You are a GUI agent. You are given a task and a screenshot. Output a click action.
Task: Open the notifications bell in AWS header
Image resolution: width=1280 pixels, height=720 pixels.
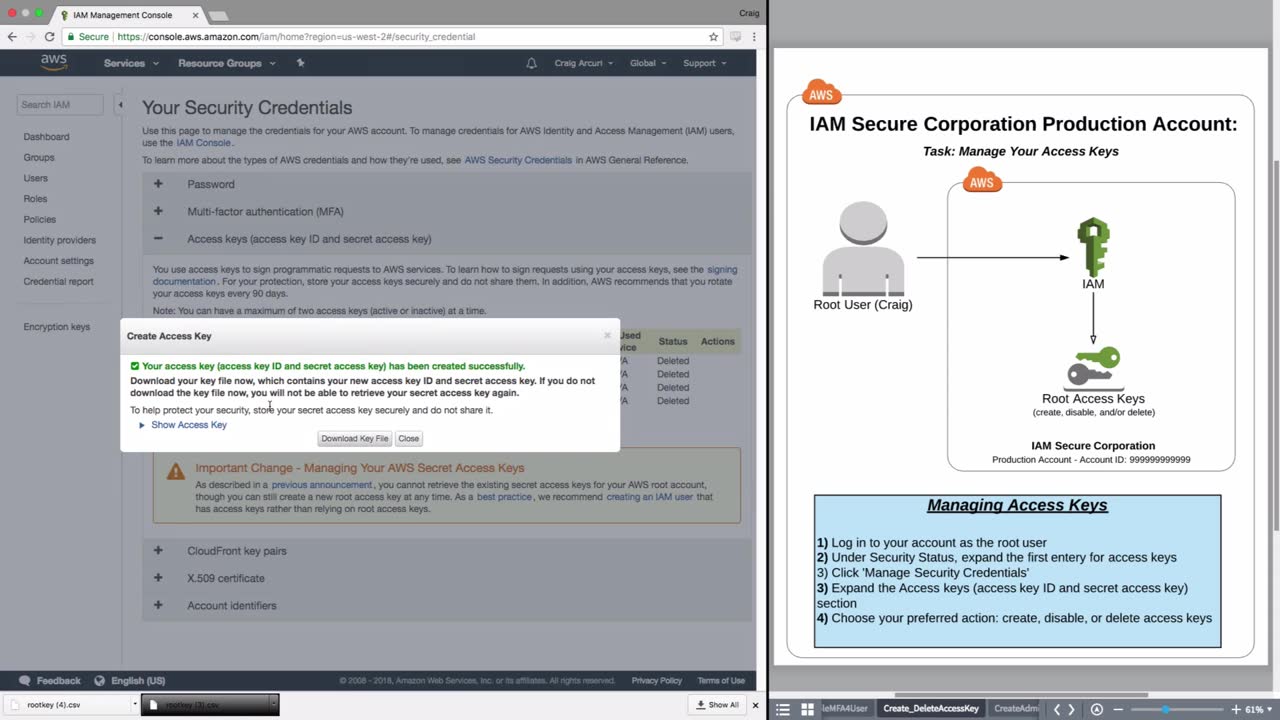pos(531,63)
